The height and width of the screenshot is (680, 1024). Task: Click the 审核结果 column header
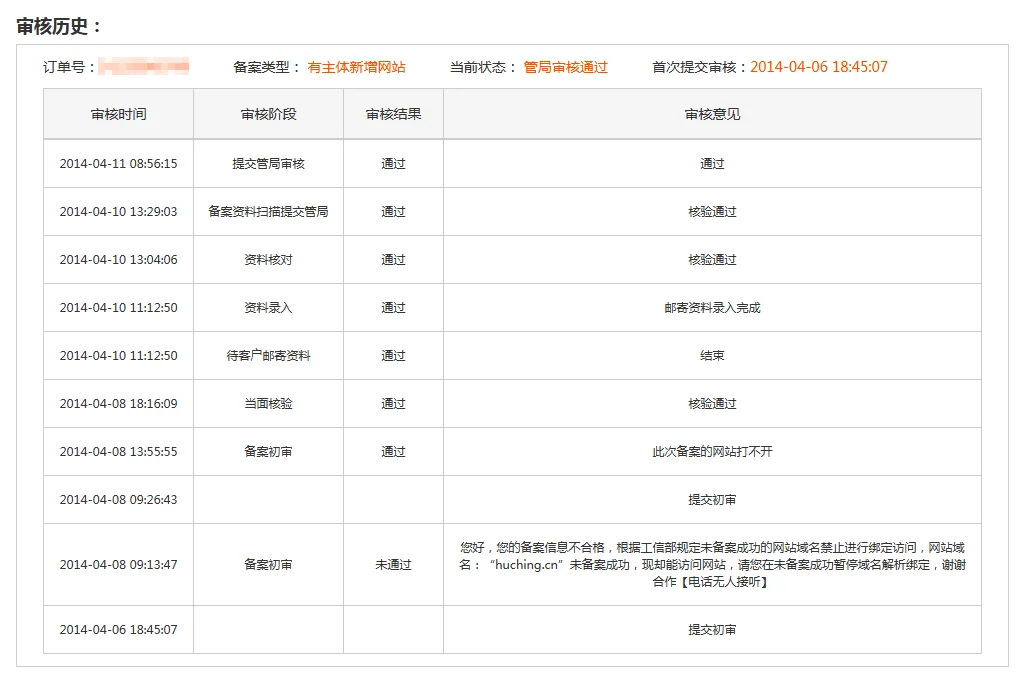point(393,114)
